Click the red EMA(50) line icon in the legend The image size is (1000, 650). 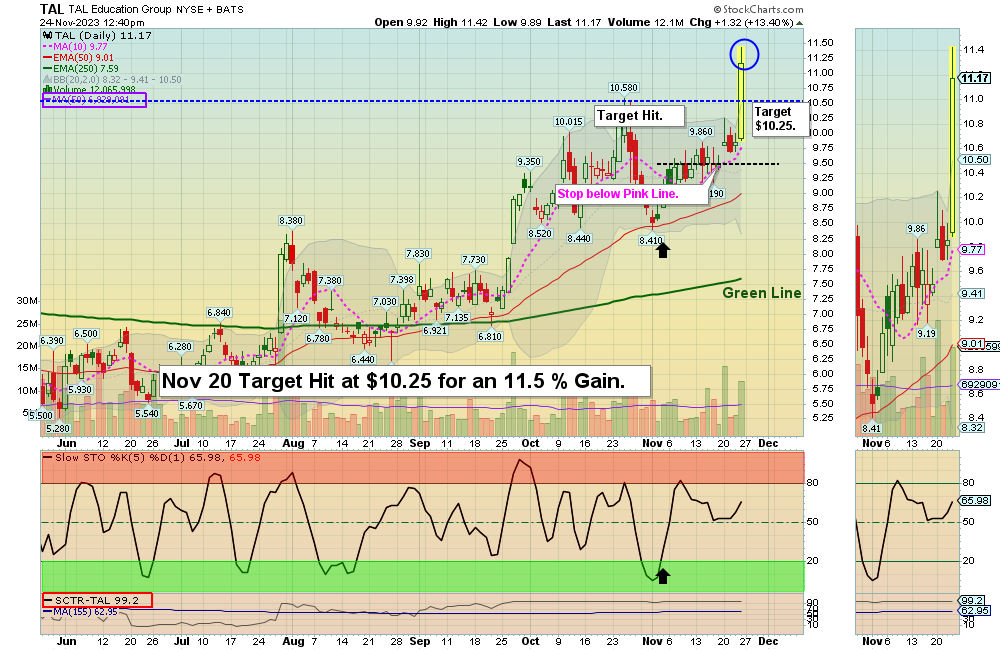coord(46,57)
